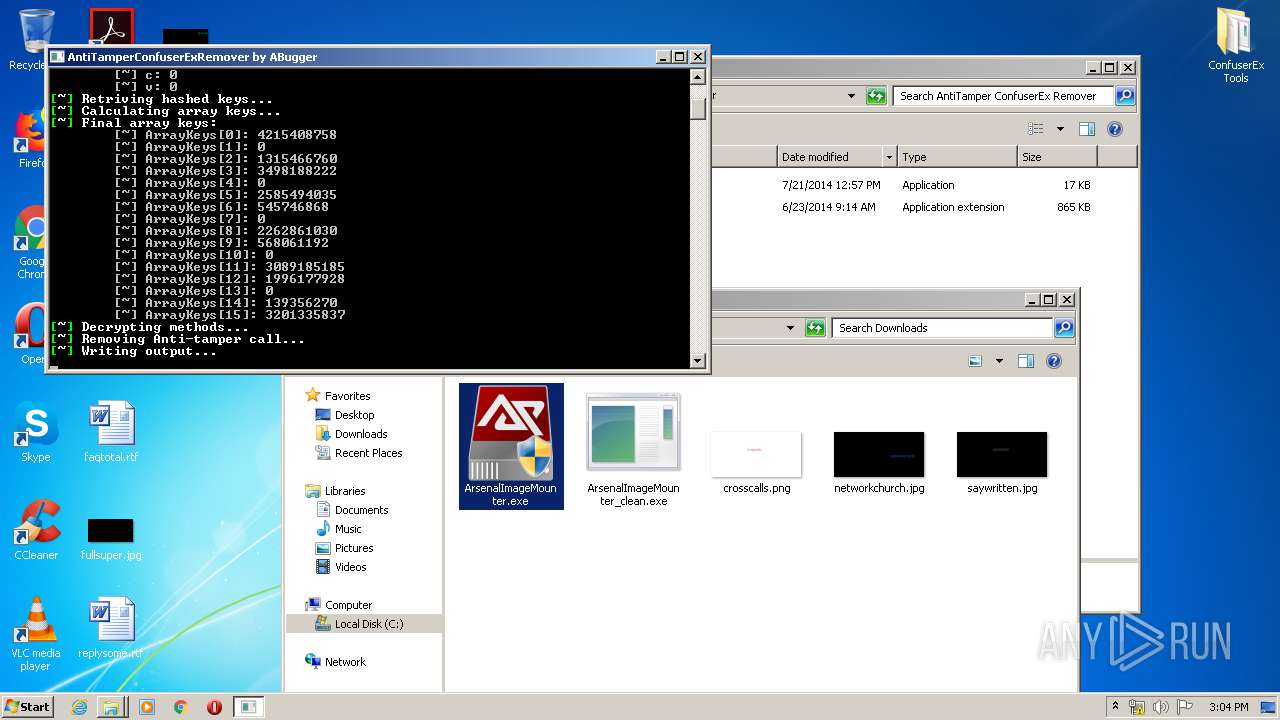Click the console window title icon
The height and width of the screenshot is (720, 1280).
[57, 57]
